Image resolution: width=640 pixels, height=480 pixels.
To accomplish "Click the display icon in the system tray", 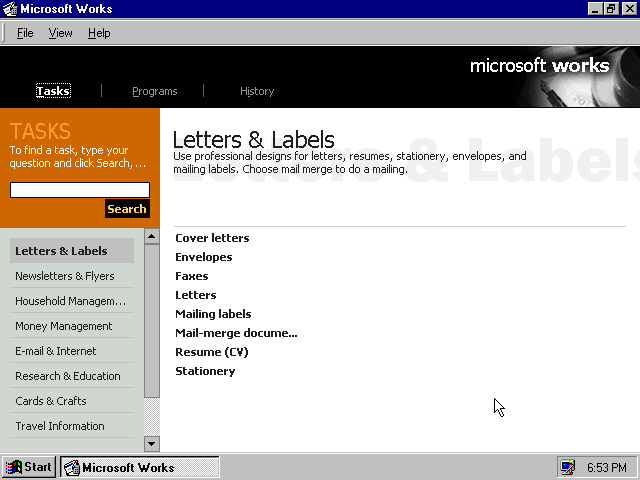I will [x=568, y=467].
